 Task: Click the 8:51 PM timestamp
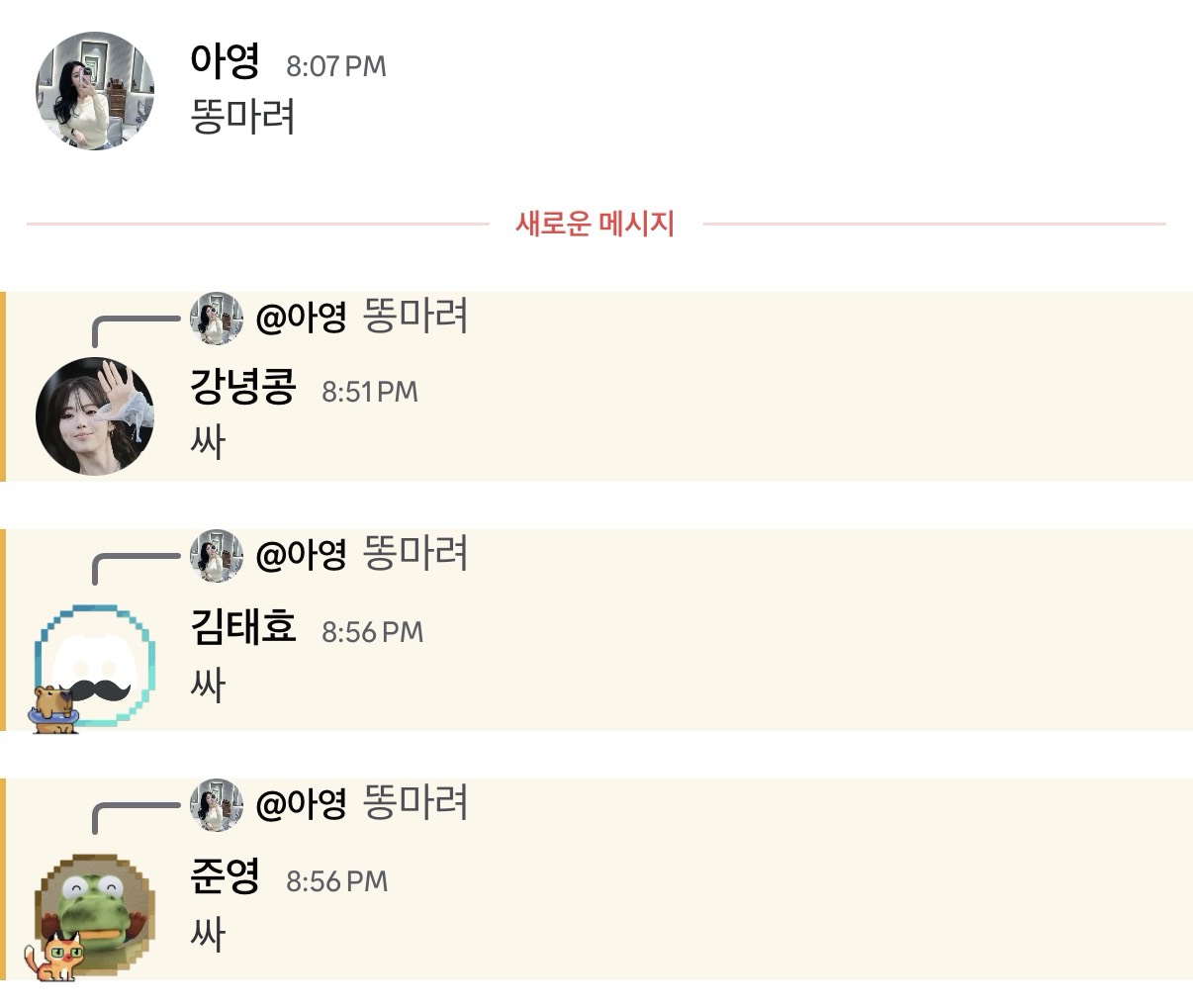coord(370,392)
